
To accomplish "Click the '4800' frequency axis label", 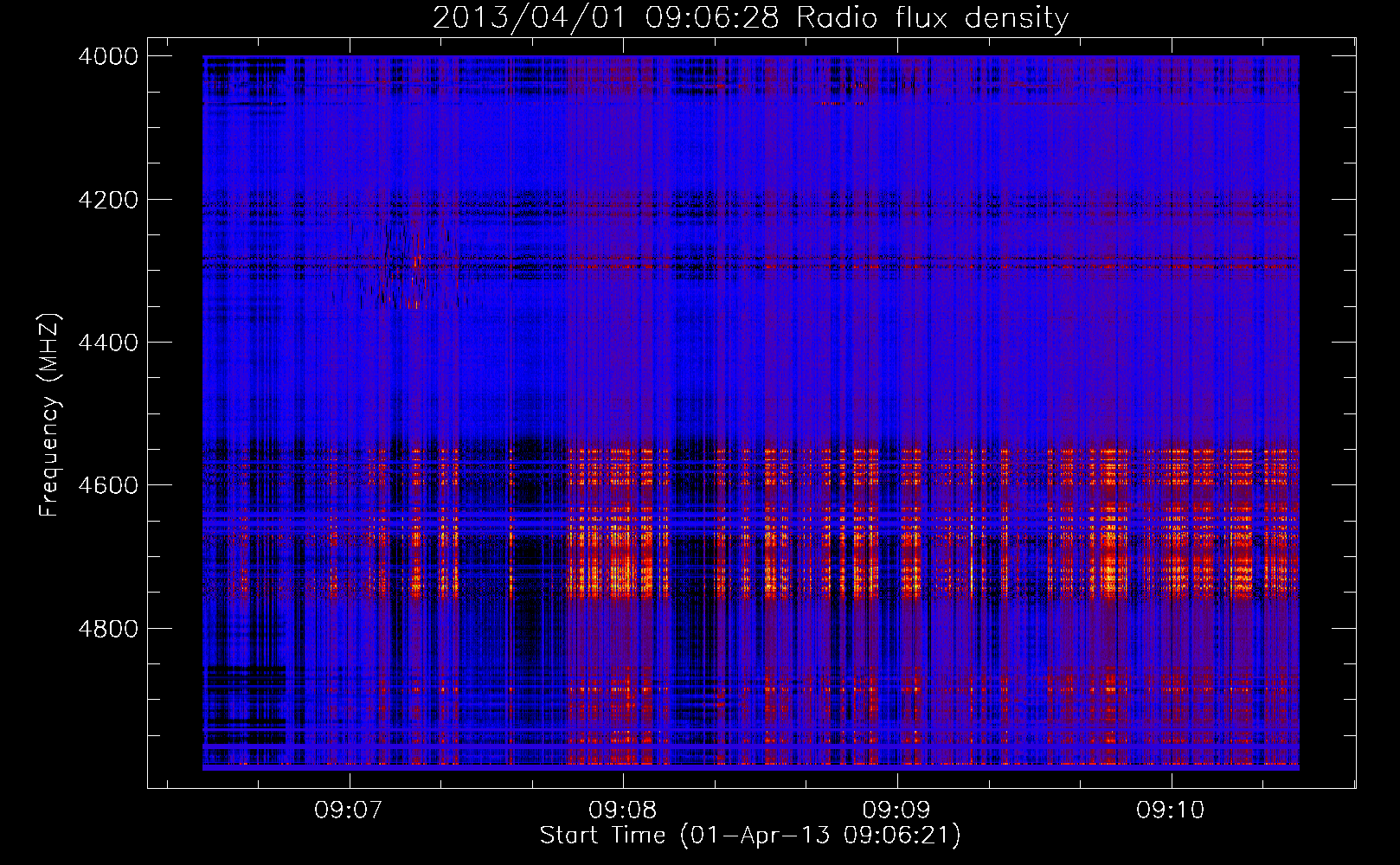I will pos(108,628).
